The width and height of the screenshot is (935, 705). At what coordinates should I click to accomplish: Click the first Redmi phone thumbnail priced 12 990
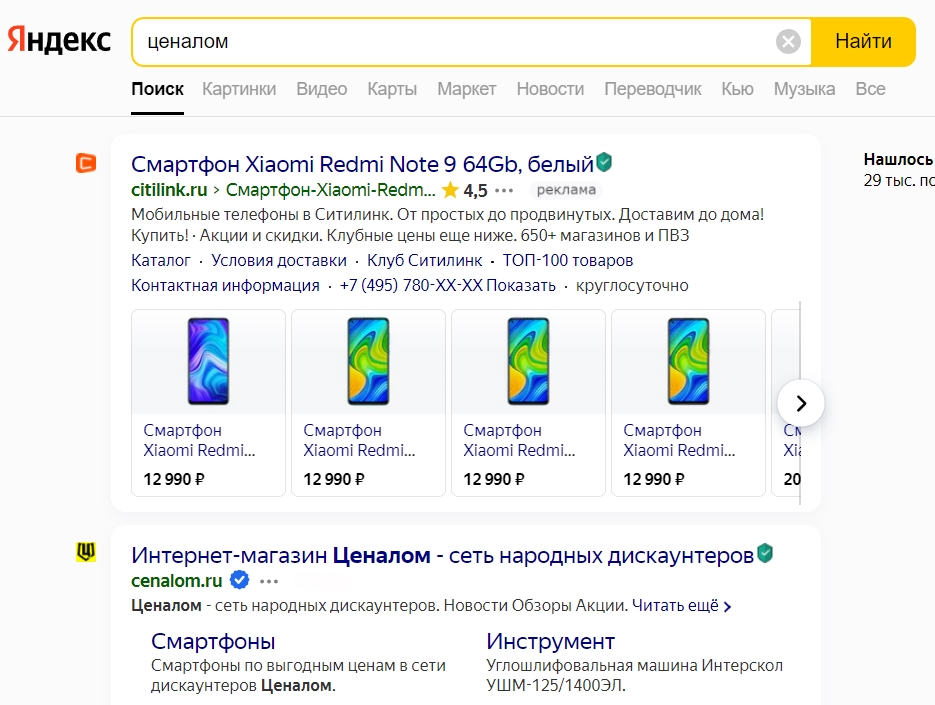tap(208, 361)
